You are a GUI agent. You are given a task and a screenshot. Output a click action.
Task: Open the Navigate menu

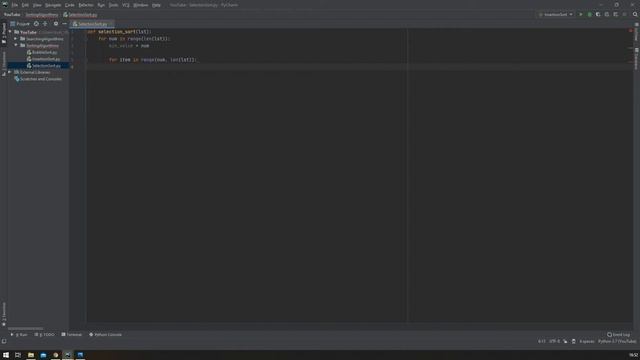point(53,5)
